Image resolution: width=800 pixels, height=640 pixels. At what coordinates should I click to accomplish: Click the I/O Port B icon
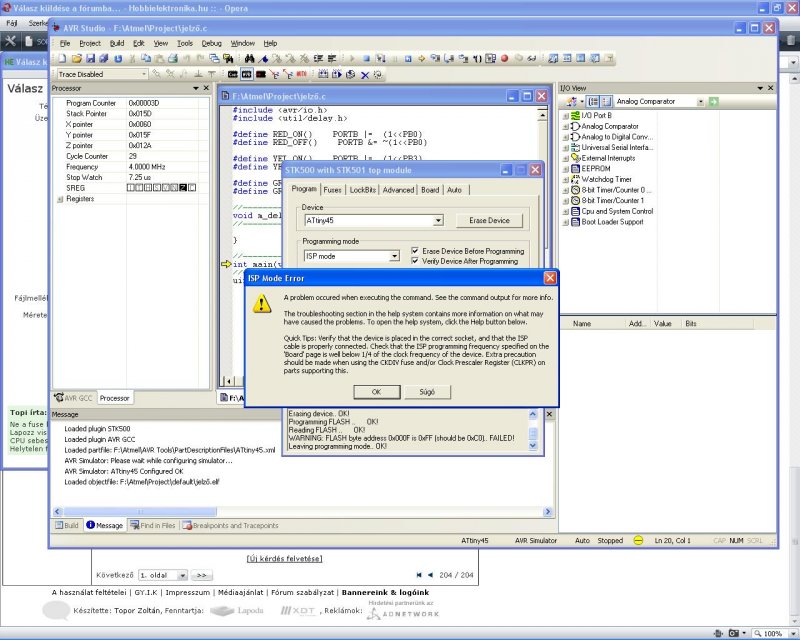tap(576, 115)
